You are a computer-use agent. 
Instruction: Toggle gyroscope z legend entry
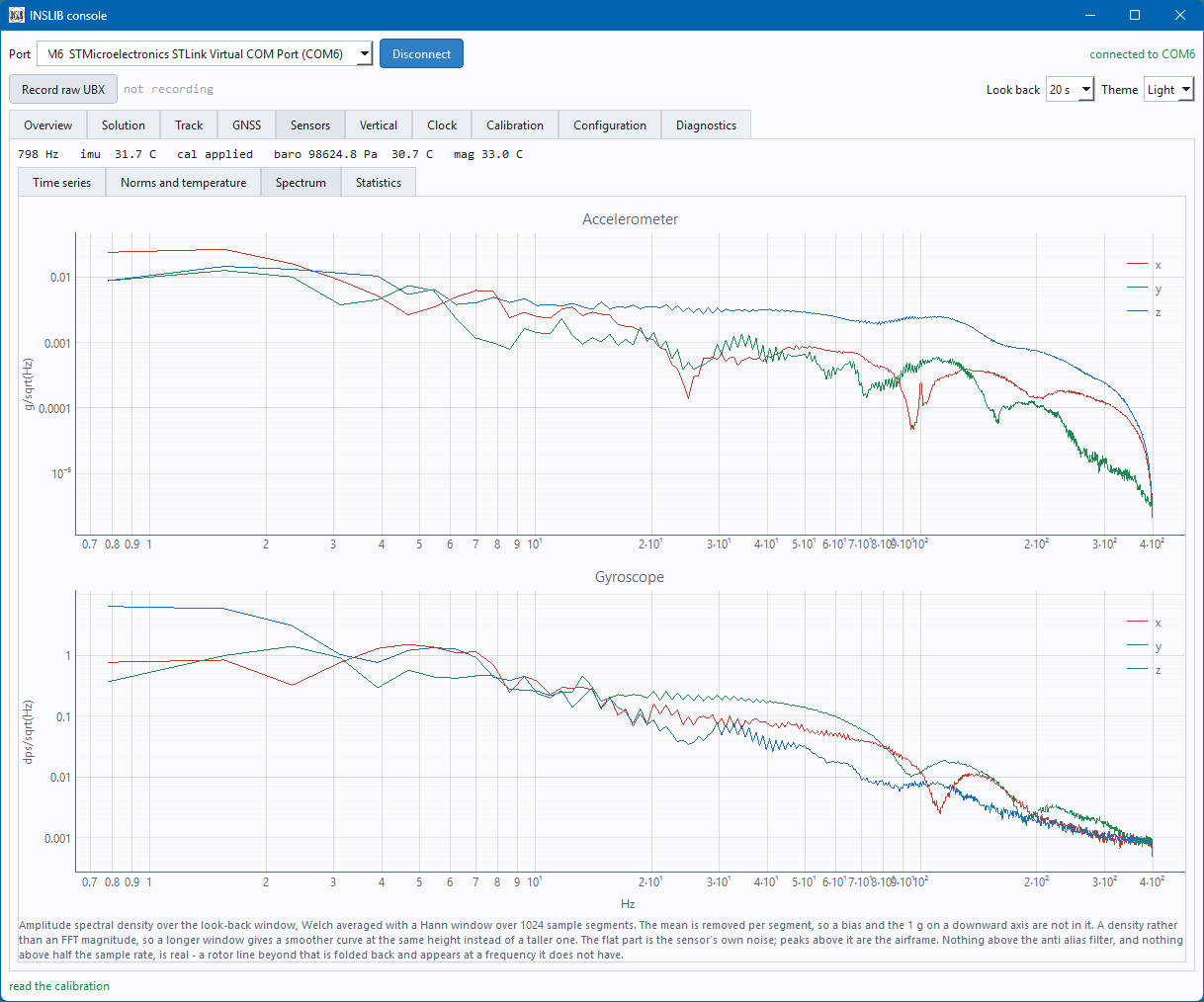click(x=1144, y=670)
